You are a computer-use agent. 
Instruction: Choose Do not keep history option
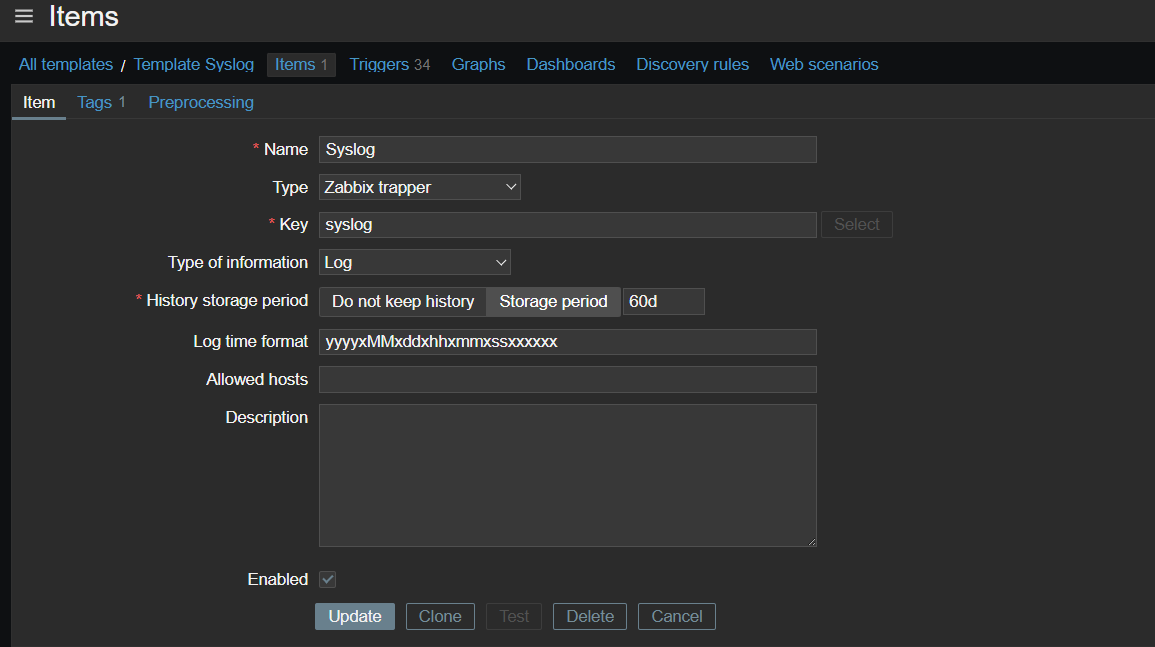pos(403,301)
